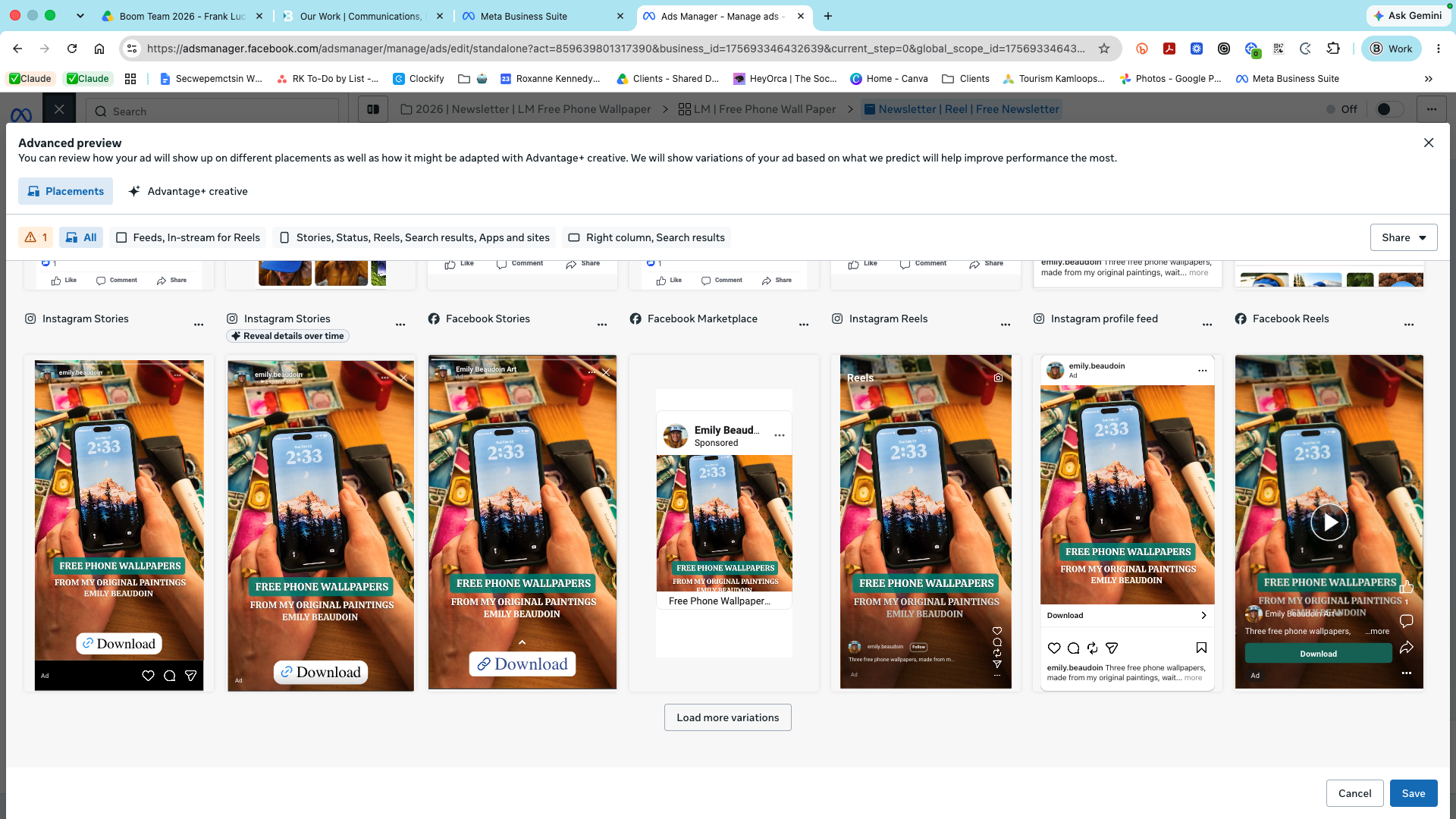Bookmark this page with the star icon

click(x=1104, y=49)
